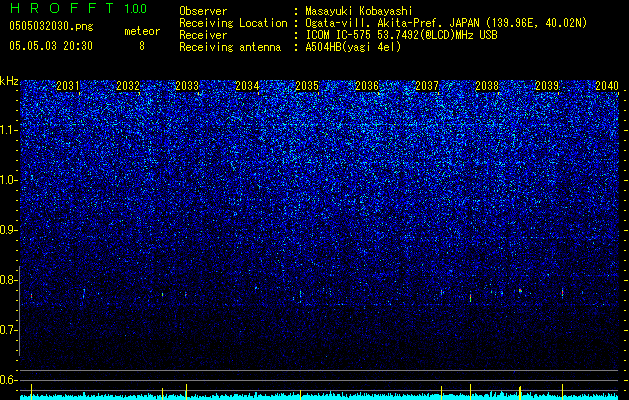
Task: Select the meteor count value 8
Action: 142,46
